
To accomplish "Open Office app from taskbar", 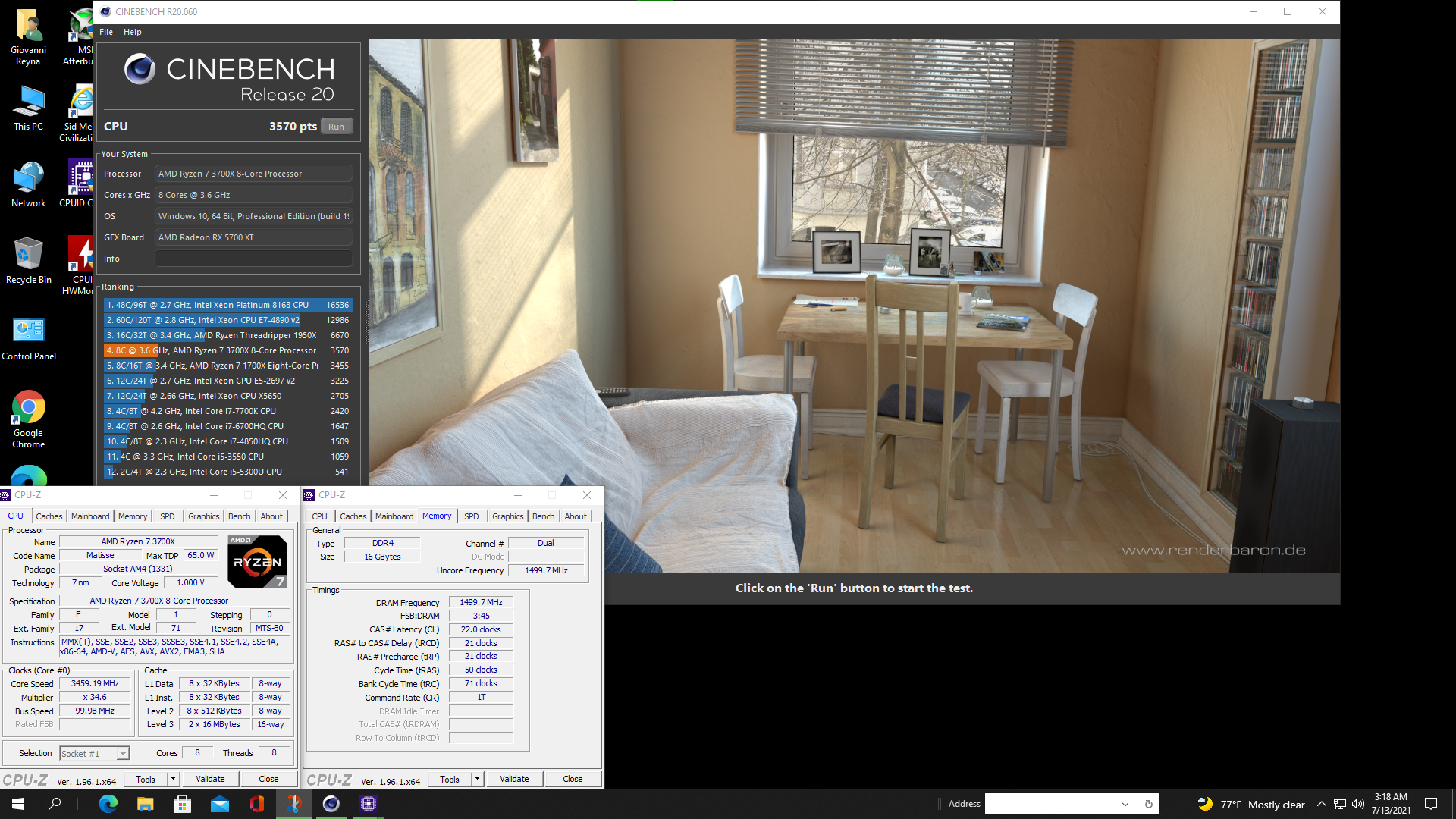I will [x=257, y=804].
